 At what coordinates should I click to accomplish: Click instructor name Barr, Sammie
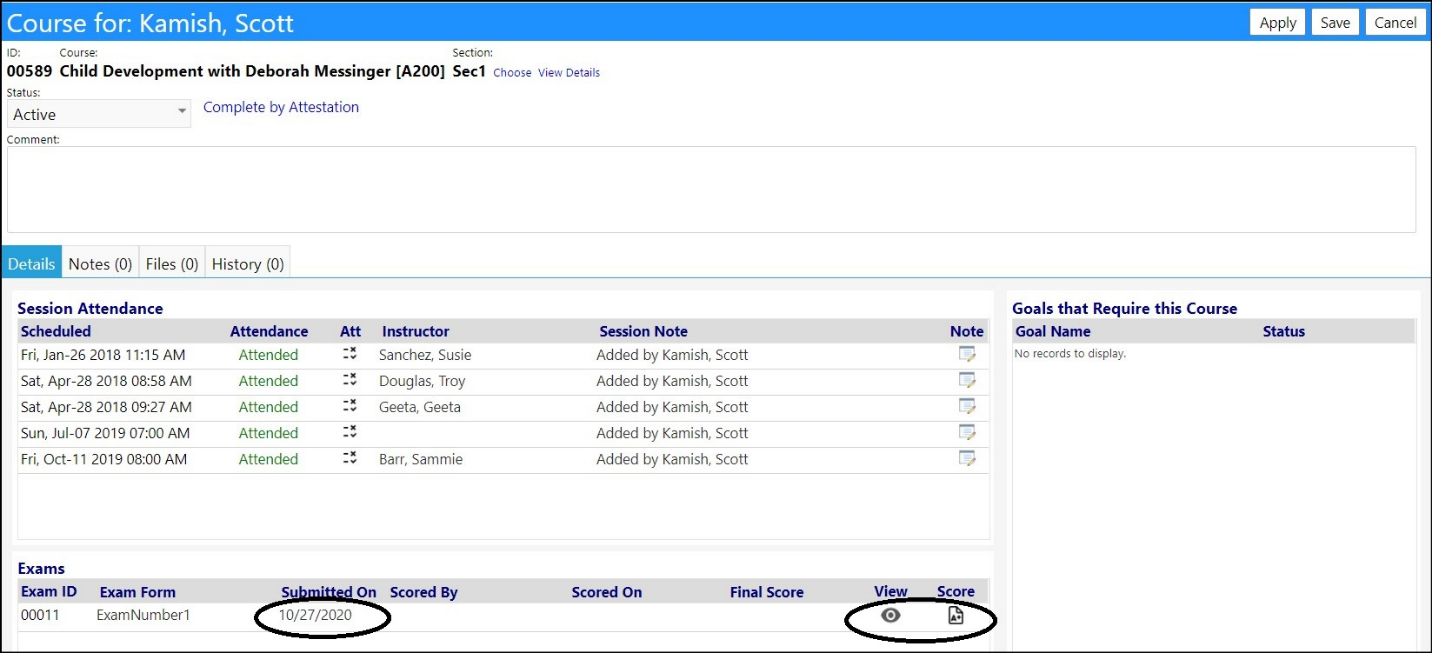[421, 459]
